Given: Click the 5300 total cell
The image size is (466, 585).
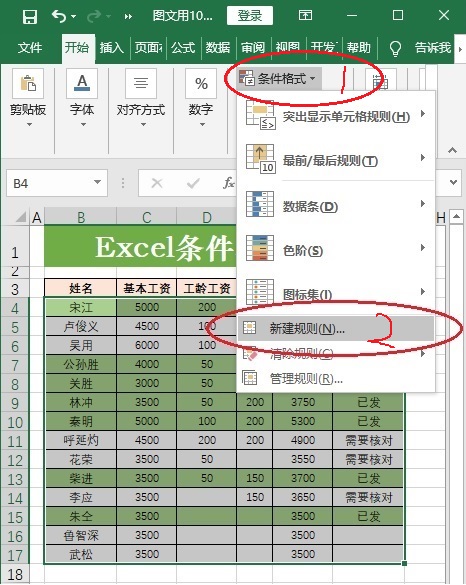Looking at the screenshot, I should coord(303,421).
